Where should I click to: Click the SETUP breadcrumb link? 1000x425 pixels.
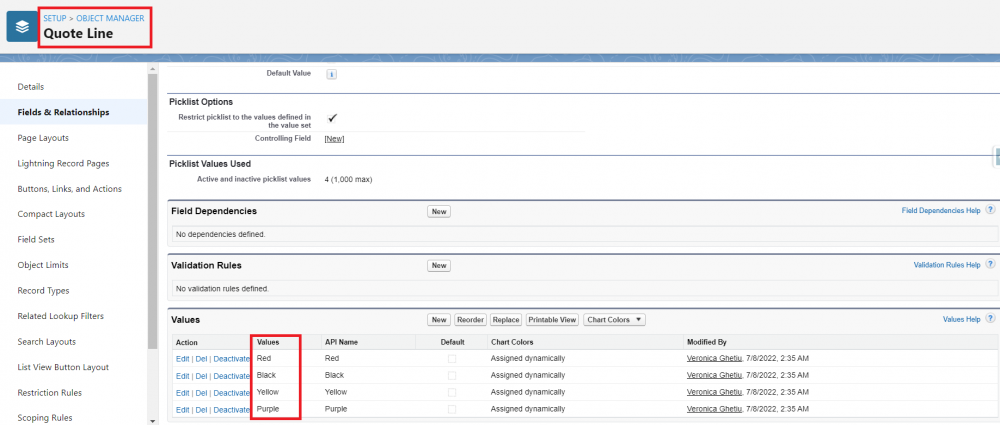pyautogui.click(x=54, y=19)
